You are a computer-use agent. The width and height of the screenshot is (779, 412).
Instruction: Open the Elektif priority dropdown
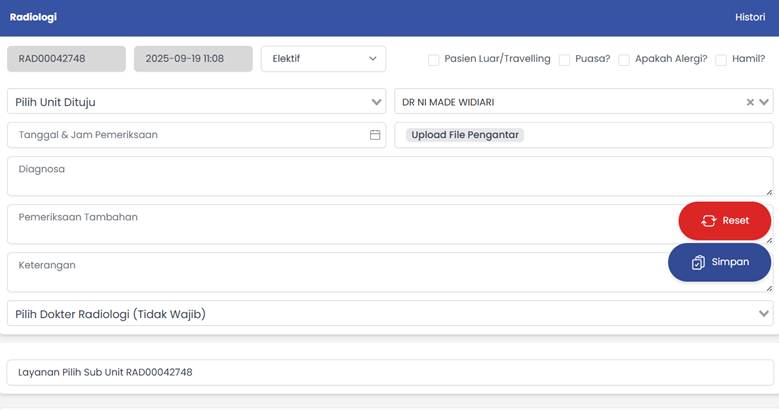pyautogui.click(x=323, y=59)
